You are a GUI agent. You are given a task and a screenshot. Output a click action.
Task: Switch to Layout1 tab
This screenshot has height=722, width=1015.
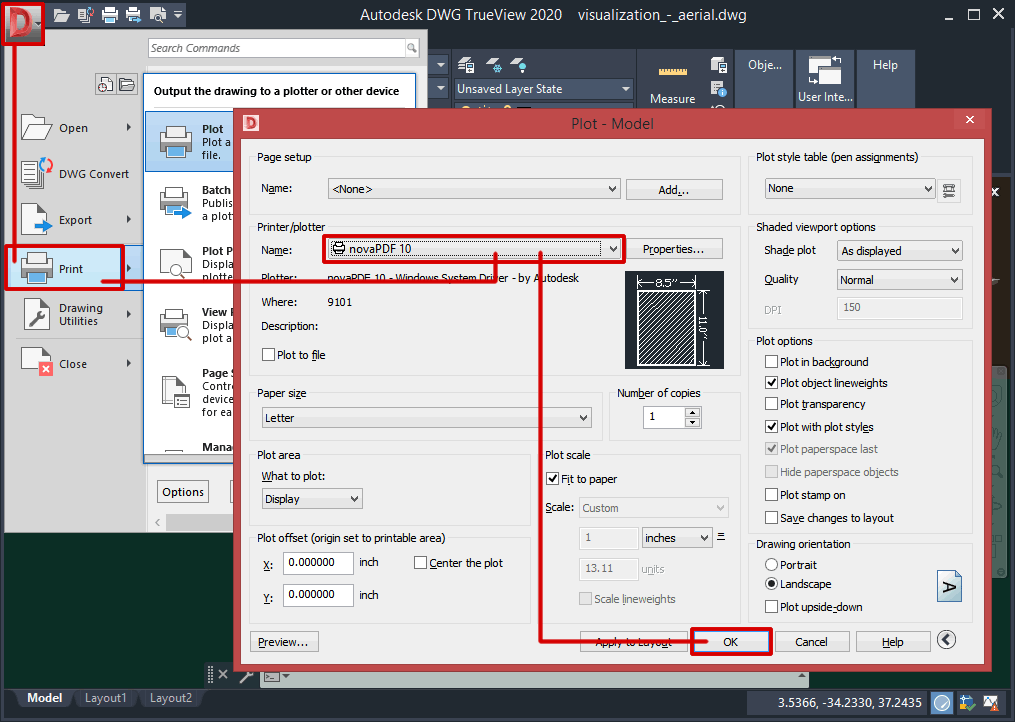tap(106, 698)
